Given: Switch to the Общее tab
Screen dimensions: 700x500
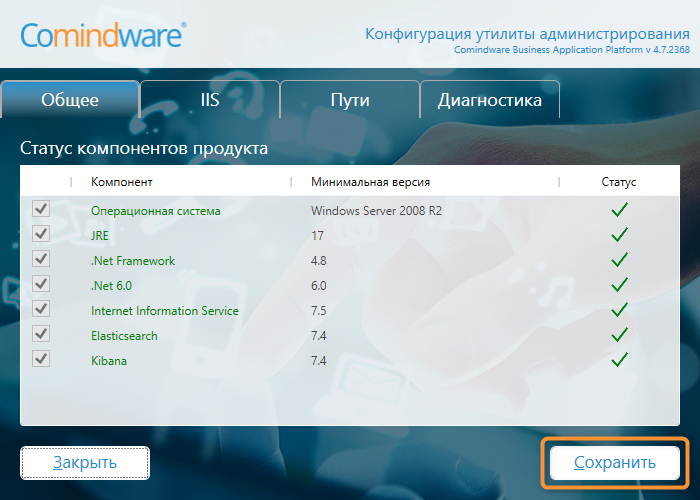Looking at the screenshot, I should tap(70, 100).
